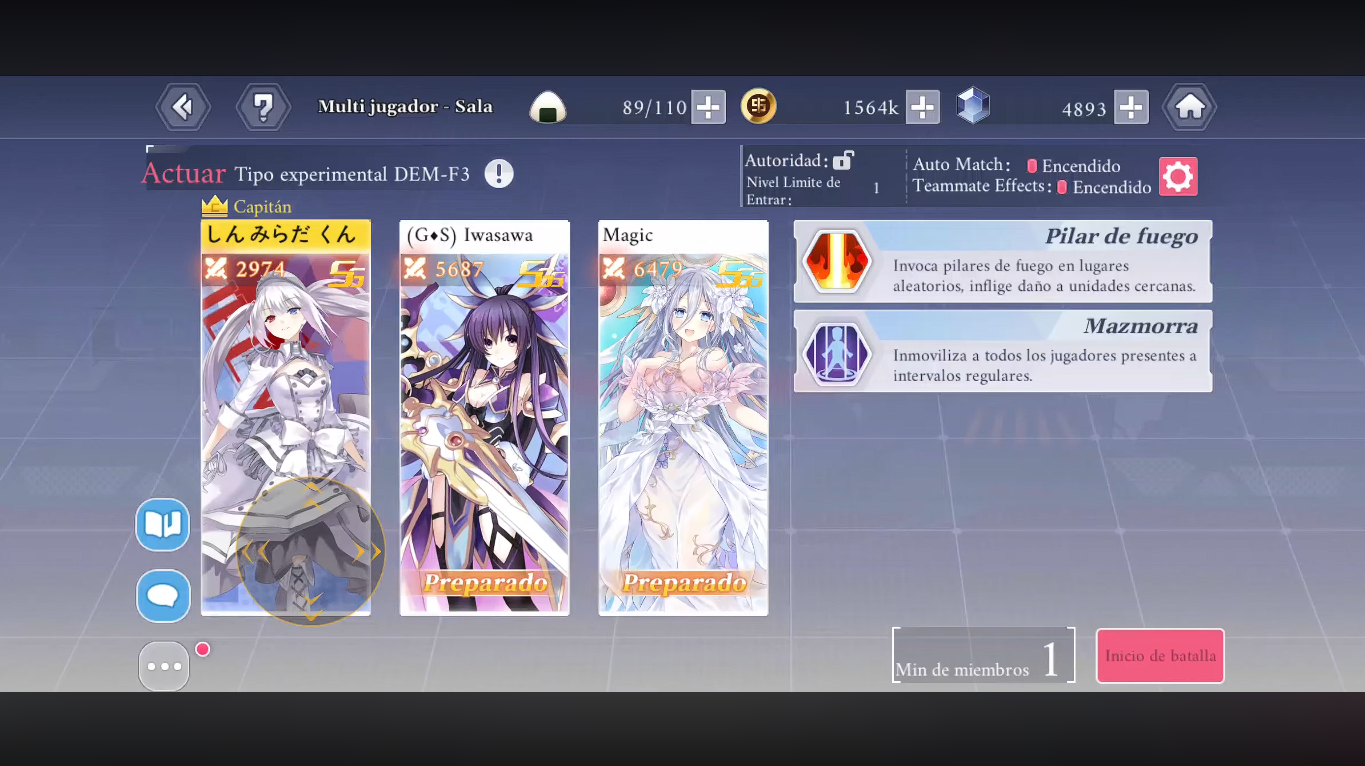The height and width of the screenshot is (766, 1365).
Task: Click the power value 5687 on Iwasawa card
Action: (x=459, y=269)
